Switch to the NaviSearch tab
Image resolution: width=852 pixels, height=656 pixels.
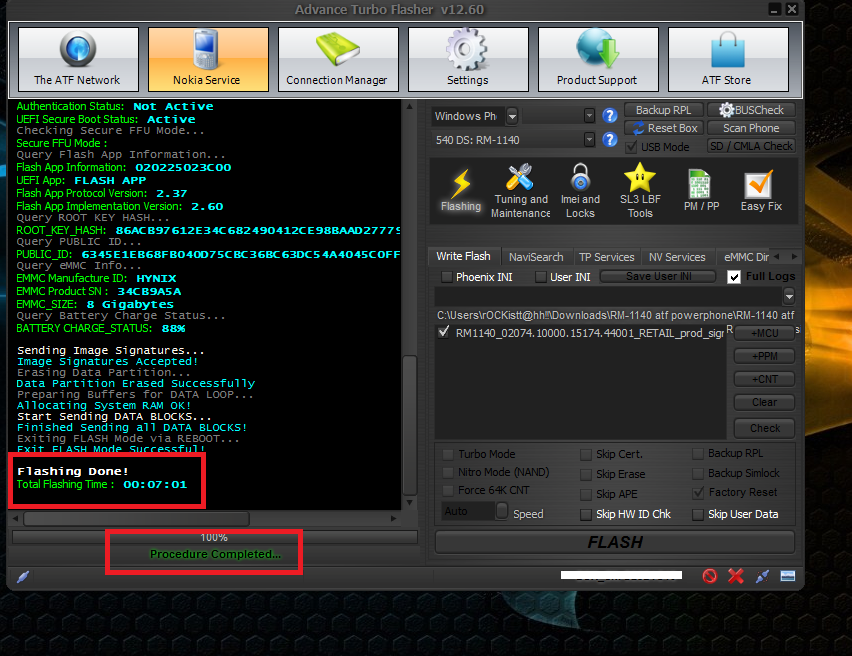[x=535, y=257]
